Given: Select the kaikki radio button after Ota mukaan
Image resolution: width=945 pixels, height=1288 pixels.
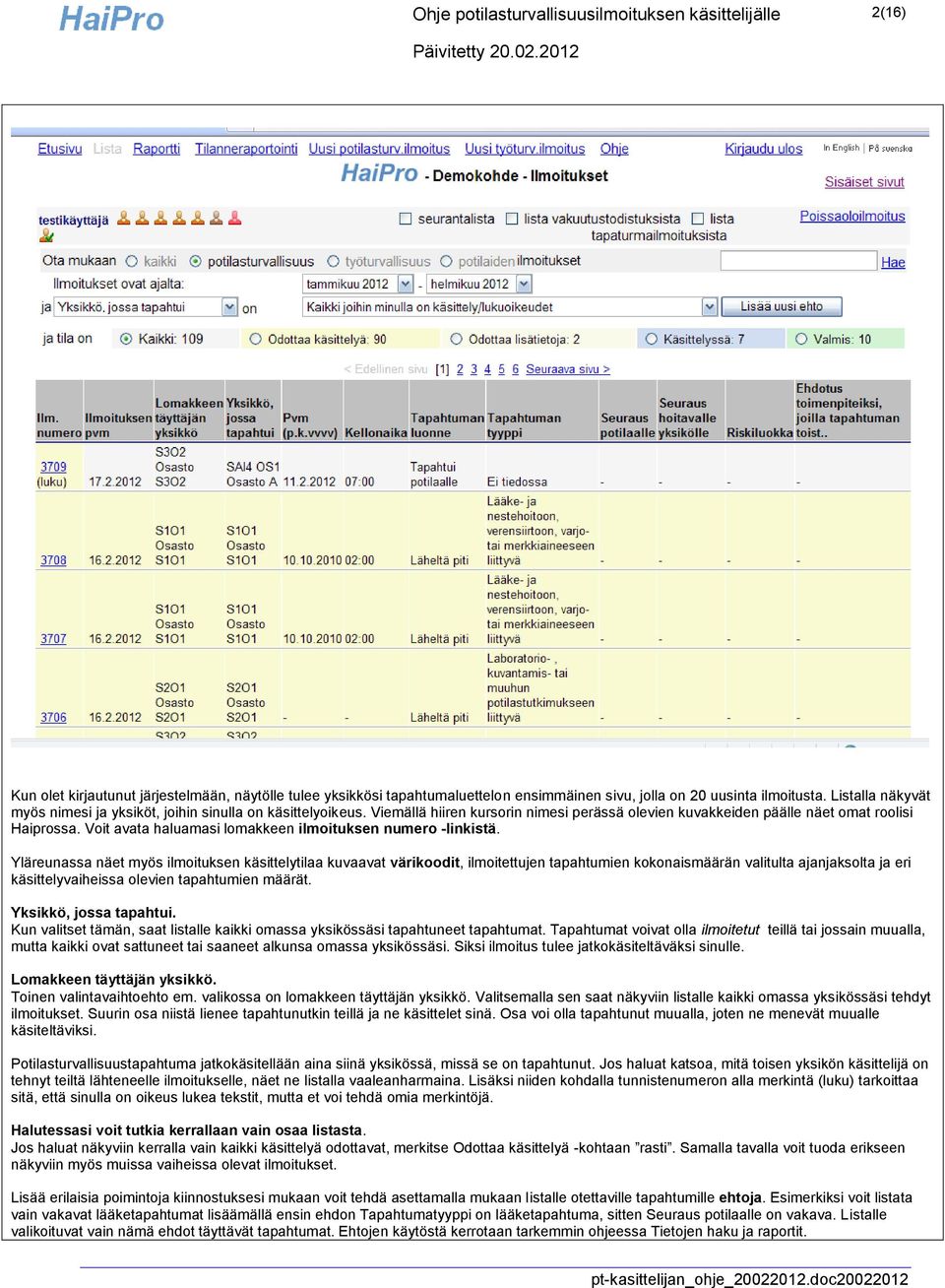Looking at the screenshot, I should click(x=132, y=261).
